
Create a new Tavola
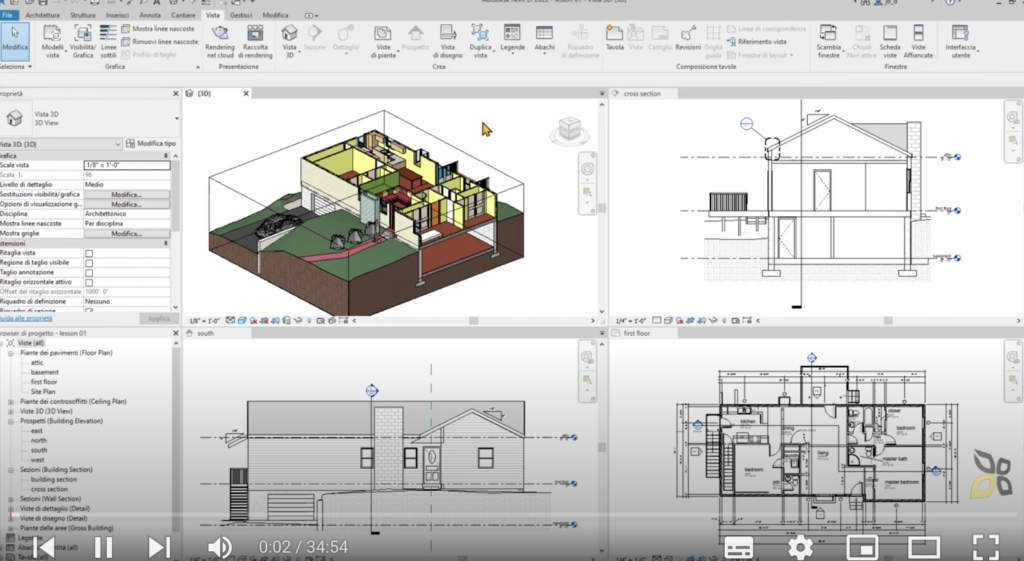[x=615, y=38]
